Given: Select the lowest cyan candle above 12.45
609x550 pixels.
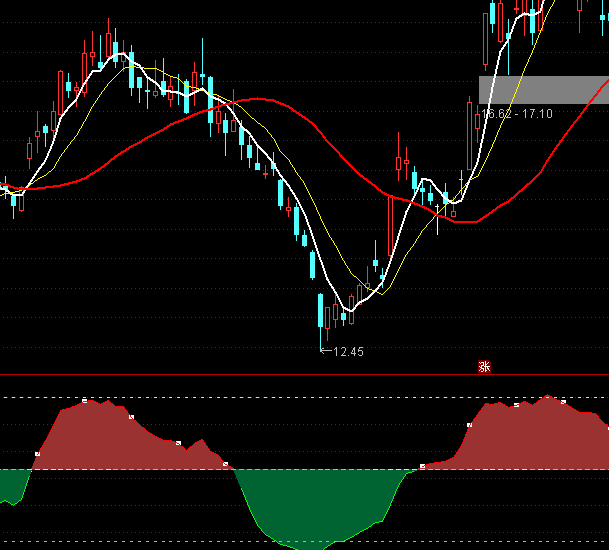Looking at the screenshot, I should coord(320,312).
